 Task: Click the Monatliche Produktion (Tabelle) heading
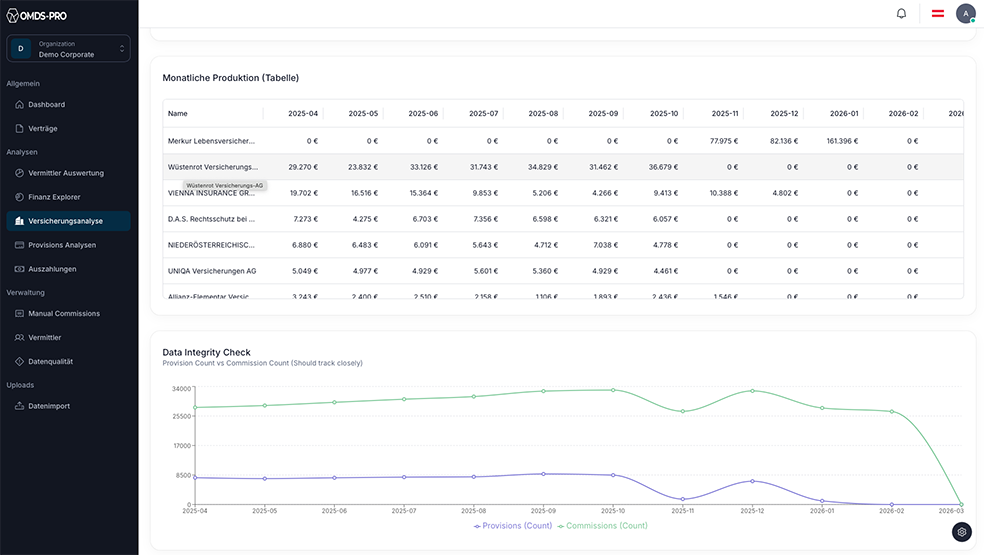click(230, 78)
